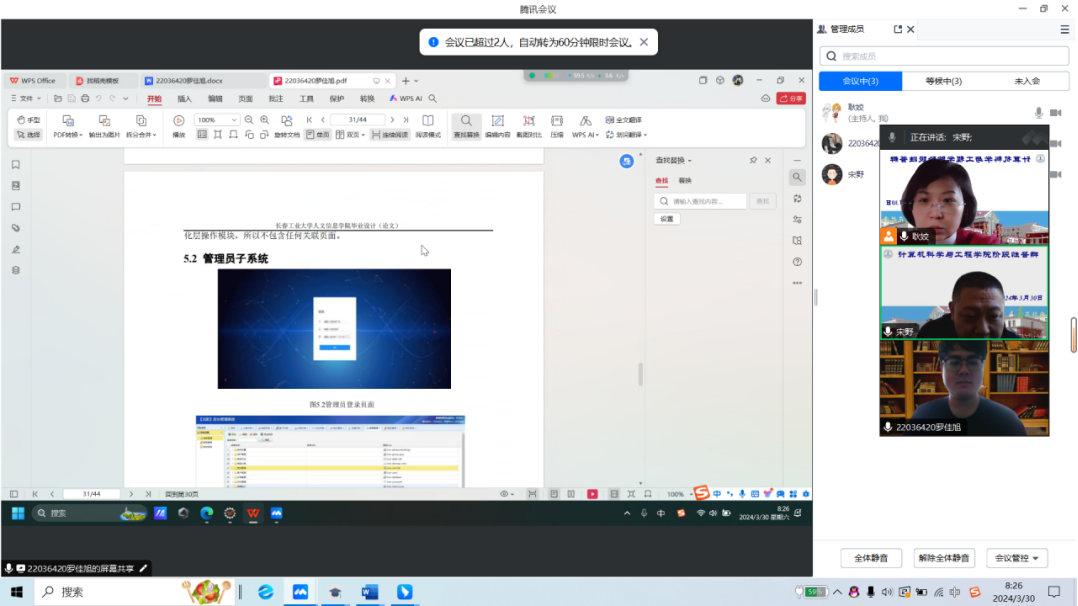This screenshot has height=606, width=1078.
Task: Expand the PDF转换 dropdown
Action: pyautogui.click(x=68, y=134)
